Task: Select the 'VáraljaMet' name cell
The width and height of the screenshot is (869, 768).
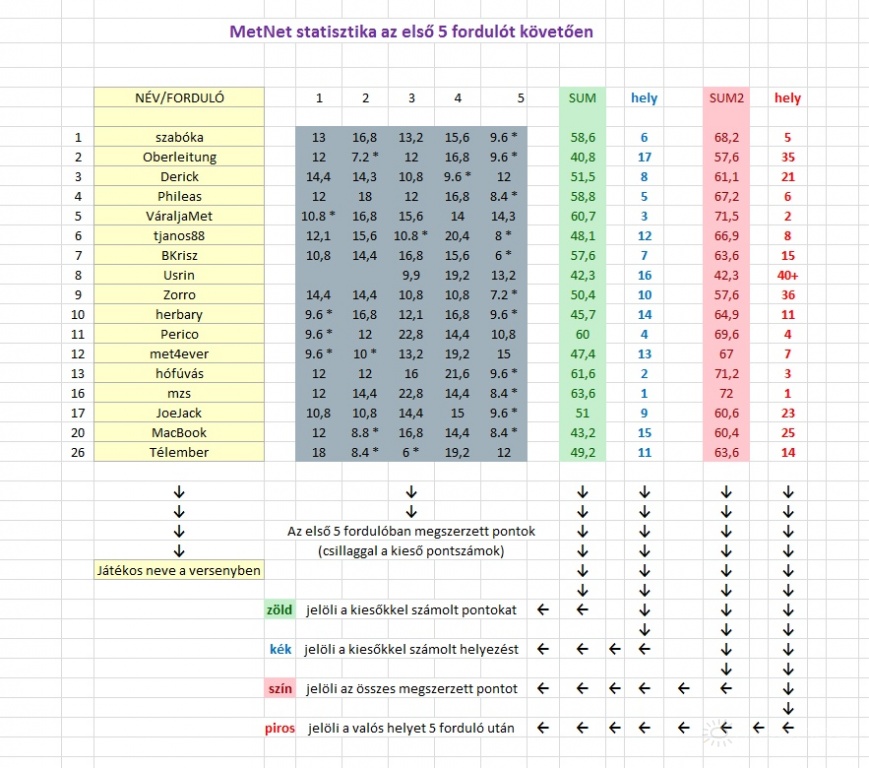Action: click(179, 216)
